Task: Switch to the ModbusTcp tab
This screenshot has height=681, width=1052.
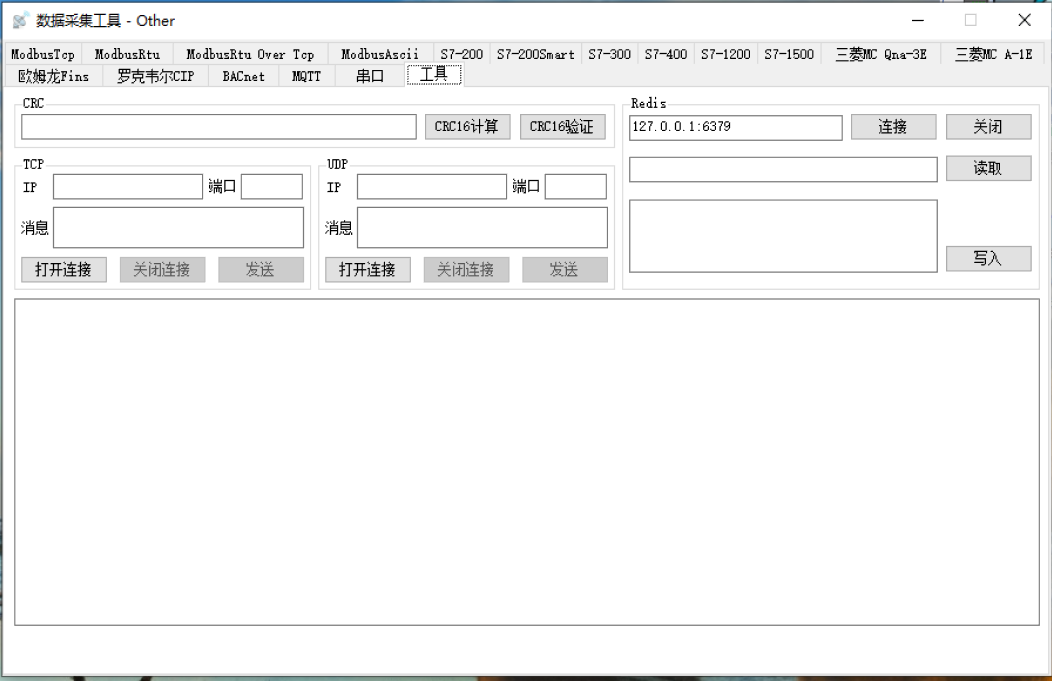Action: pyautogui.click(x=43, y=55)
